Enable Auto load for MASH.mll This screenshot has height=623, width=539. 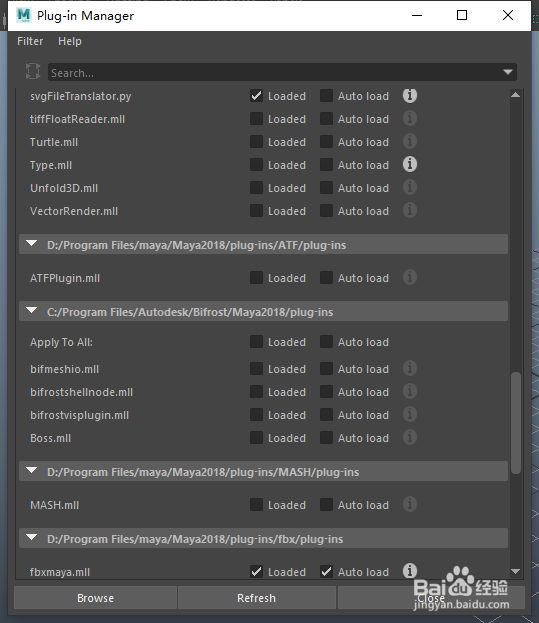click(x=326, y=505)
